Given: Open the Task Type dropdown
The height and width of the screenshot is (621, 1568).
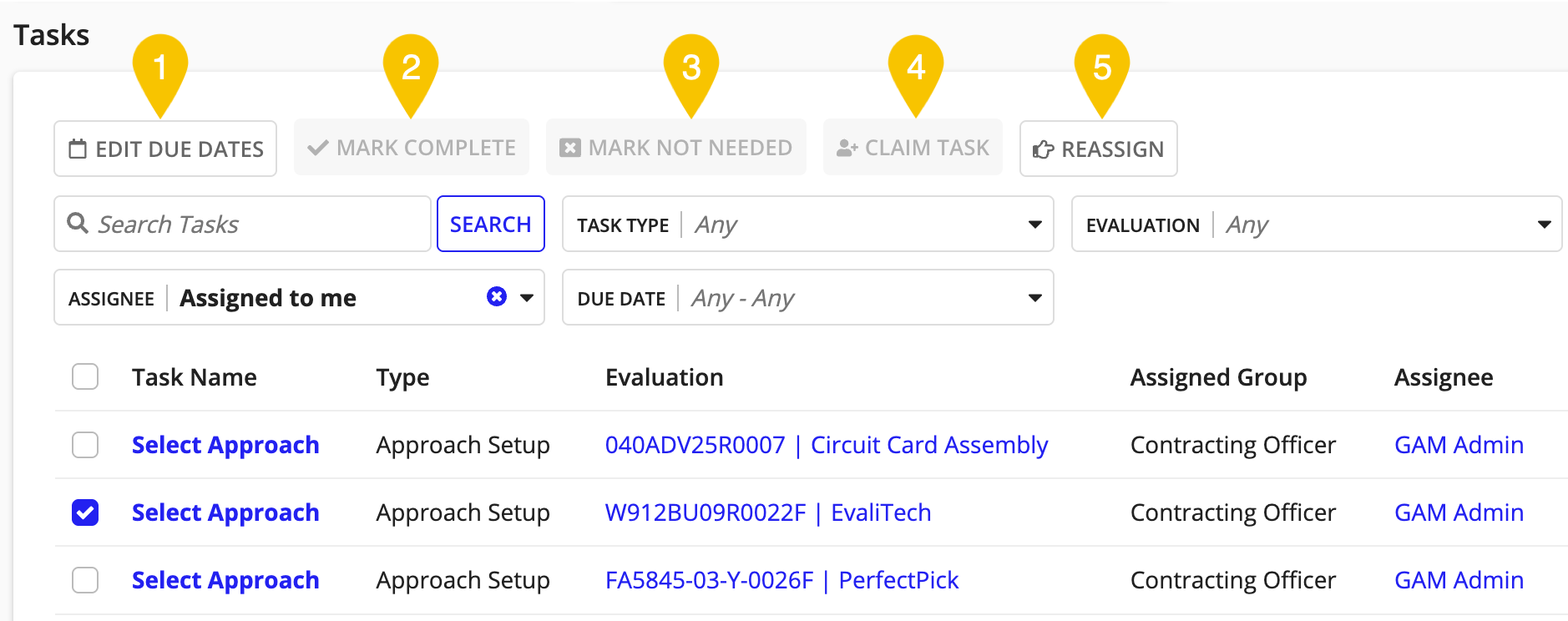Looking at the screenshot, I should tap(808, 224).
